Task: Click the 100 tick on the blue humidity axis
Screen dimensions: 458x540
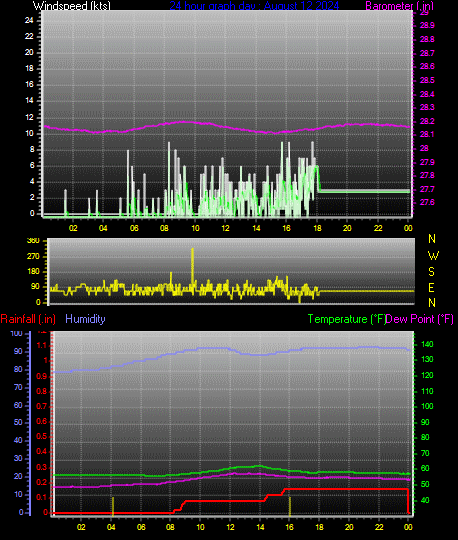Action: pyautogui.click(x=17, y=333)
